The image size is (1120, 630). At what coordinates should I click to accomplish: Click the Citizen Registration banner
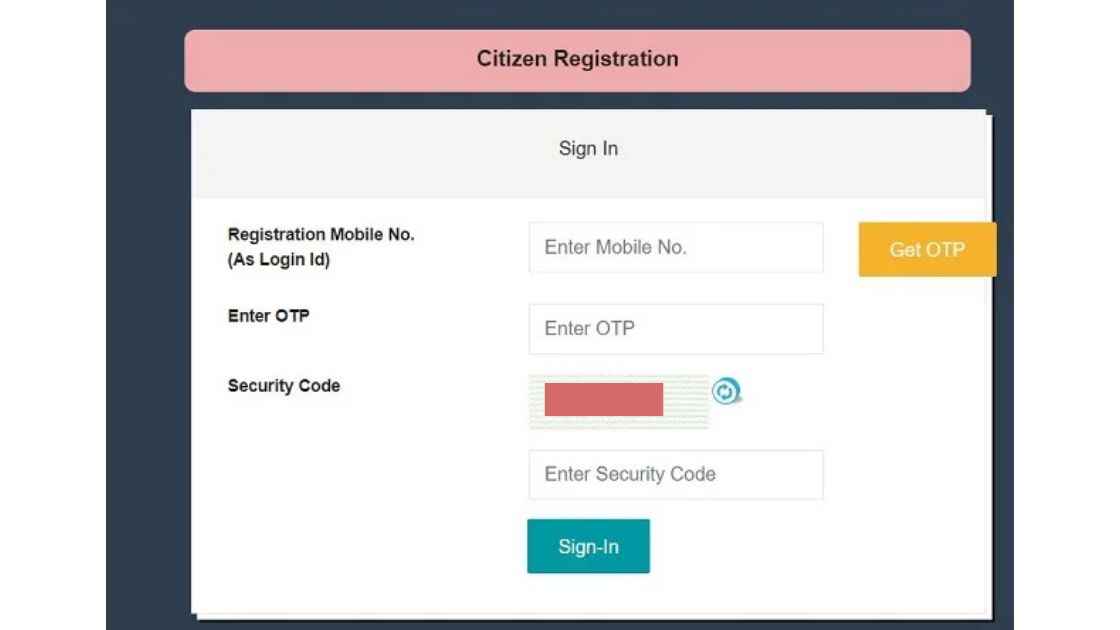point(578,59)
